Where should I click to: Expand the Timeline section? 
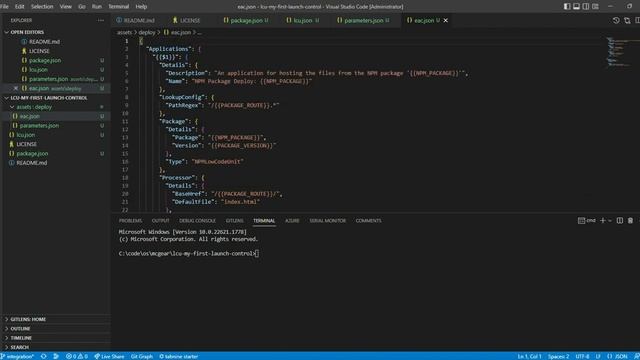[x=56, y=338]
